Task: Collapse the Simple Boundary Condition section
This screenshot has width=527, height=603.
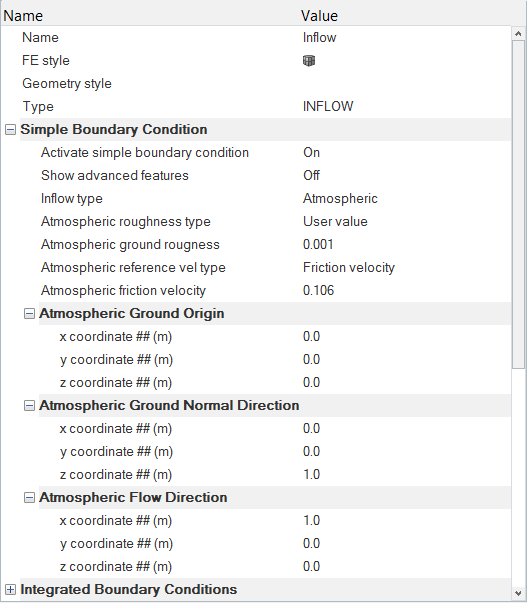Action: click(10, 130)
